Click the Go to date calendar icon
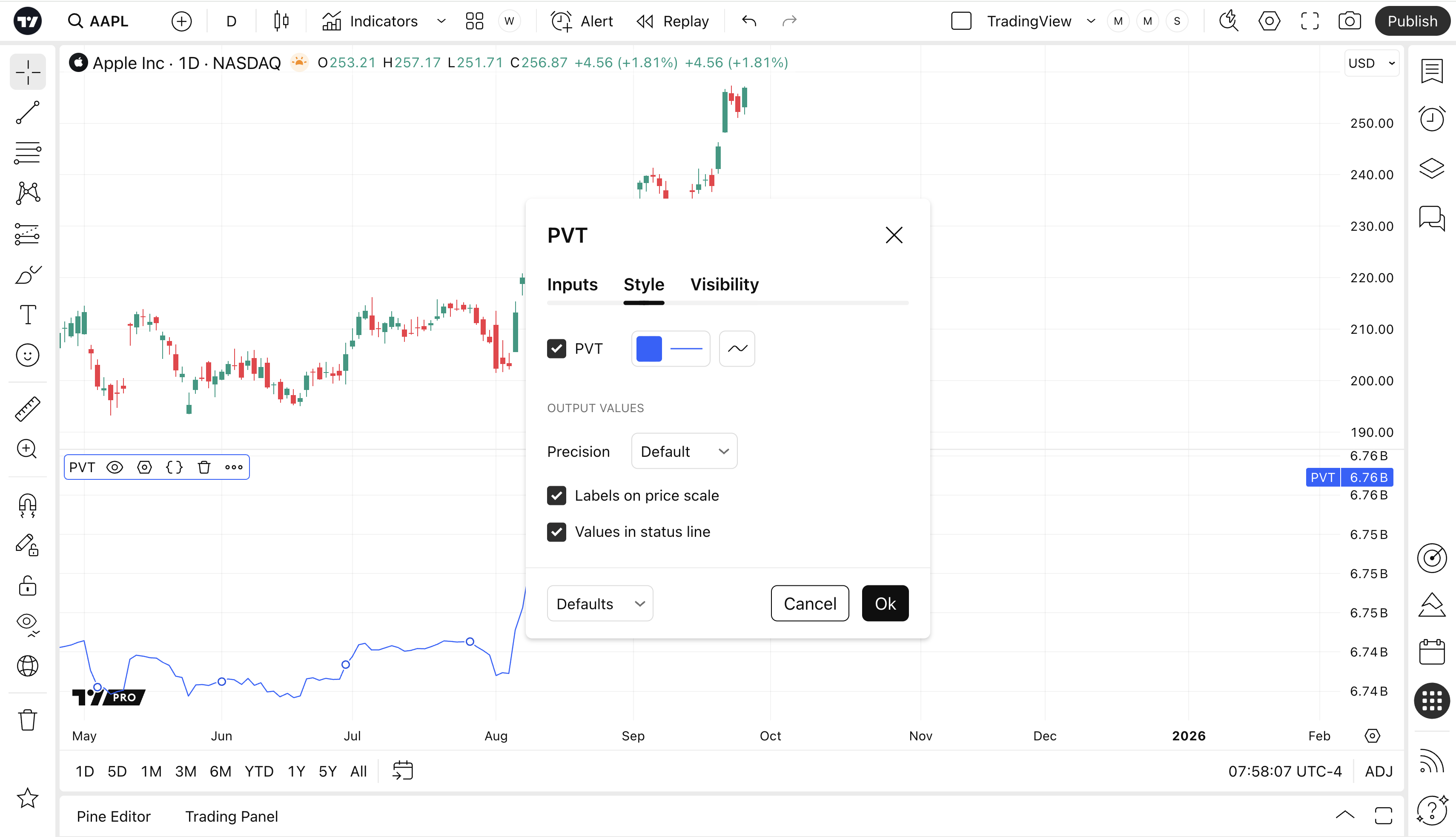Screen dimensions: 1456x837 click(402, 771)
